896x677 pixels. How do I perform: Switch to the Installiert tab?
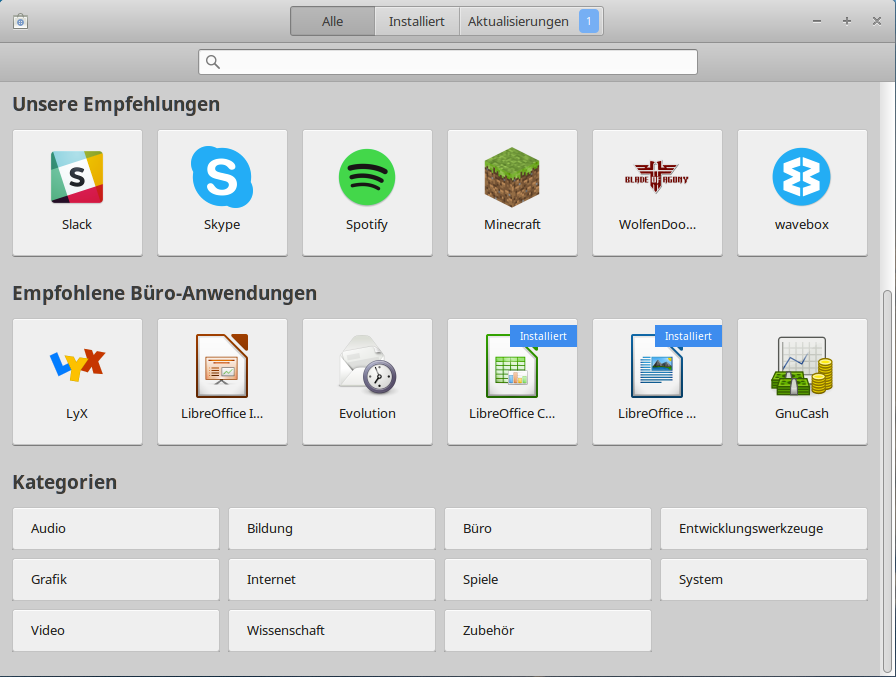417,21
